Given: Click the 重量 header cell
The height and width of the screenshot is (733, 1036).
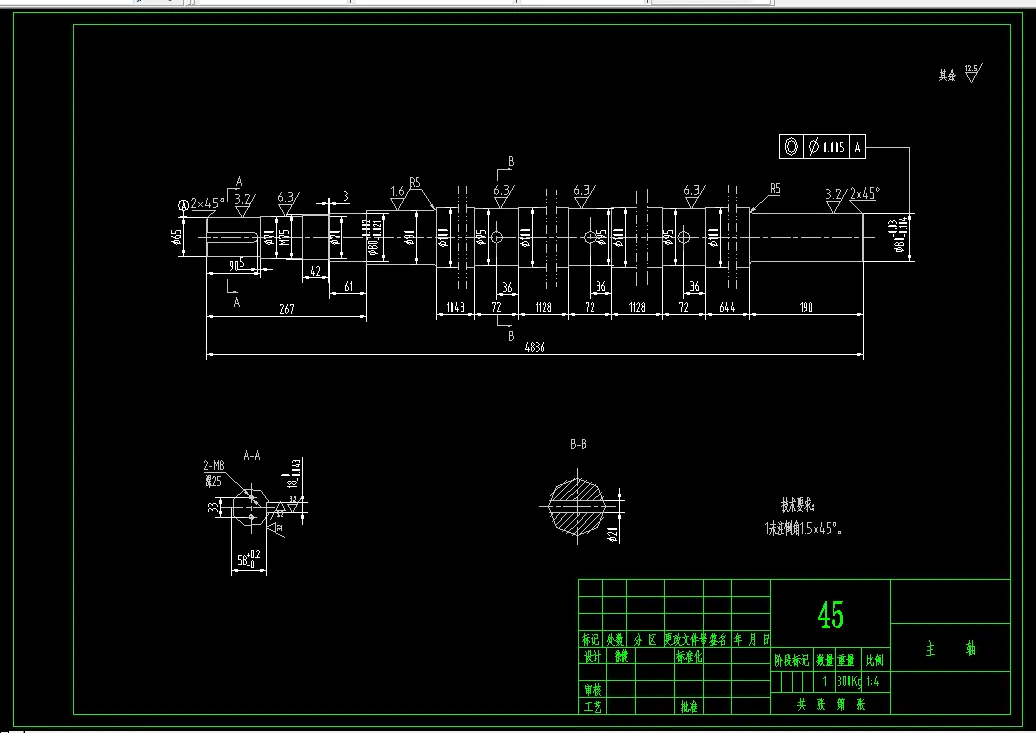Looking at the screenshot, I should coord(846,660).
